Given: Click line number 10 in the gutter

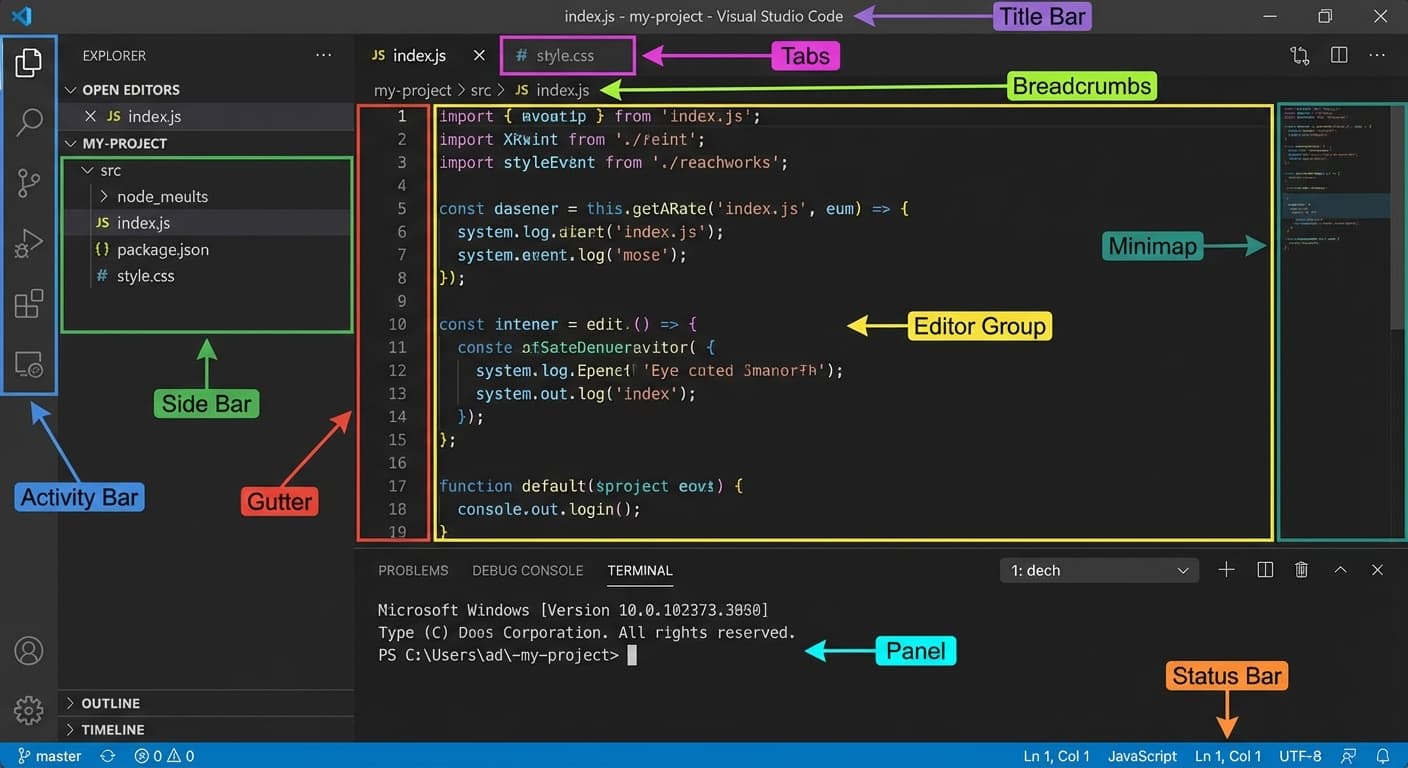Looking at the screenshot, I should [x=398, y=324].
